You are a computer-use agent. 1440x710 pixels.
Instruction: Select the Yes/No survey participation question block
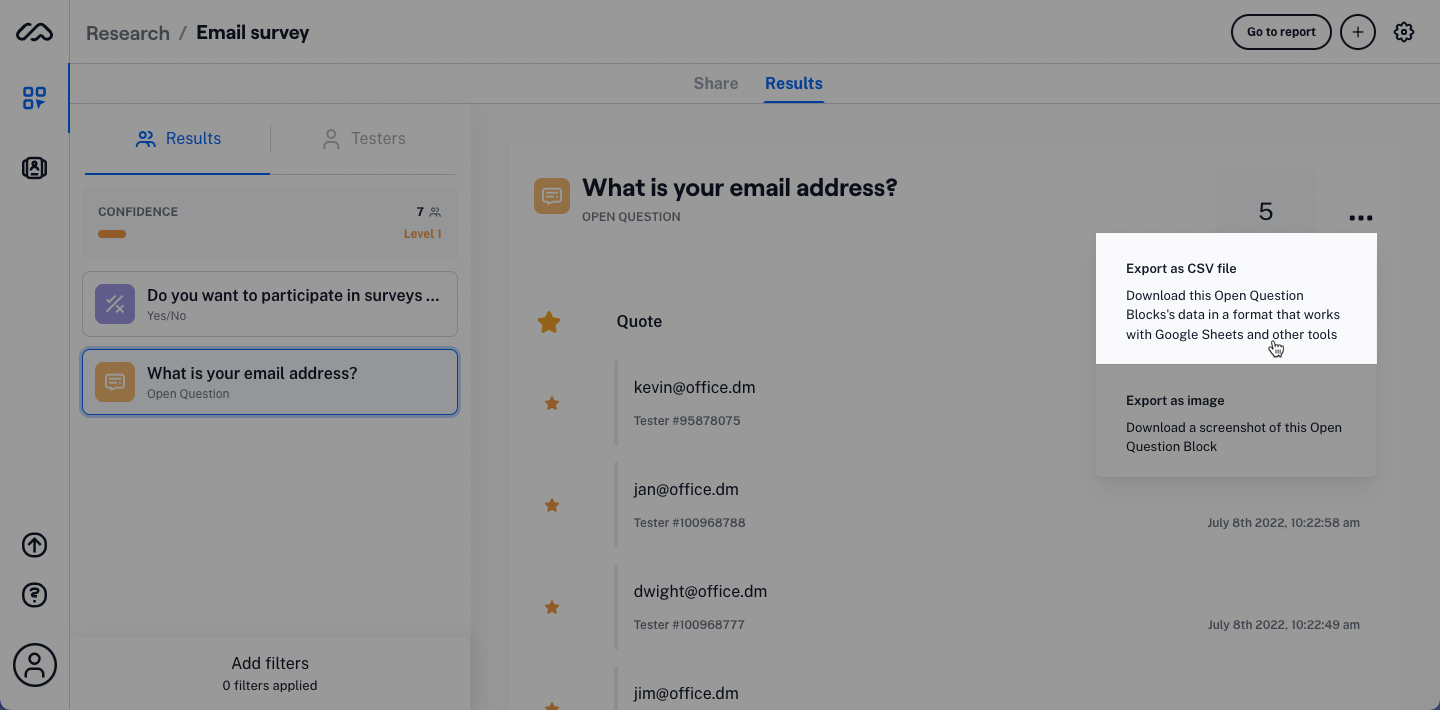coord(269,303)
